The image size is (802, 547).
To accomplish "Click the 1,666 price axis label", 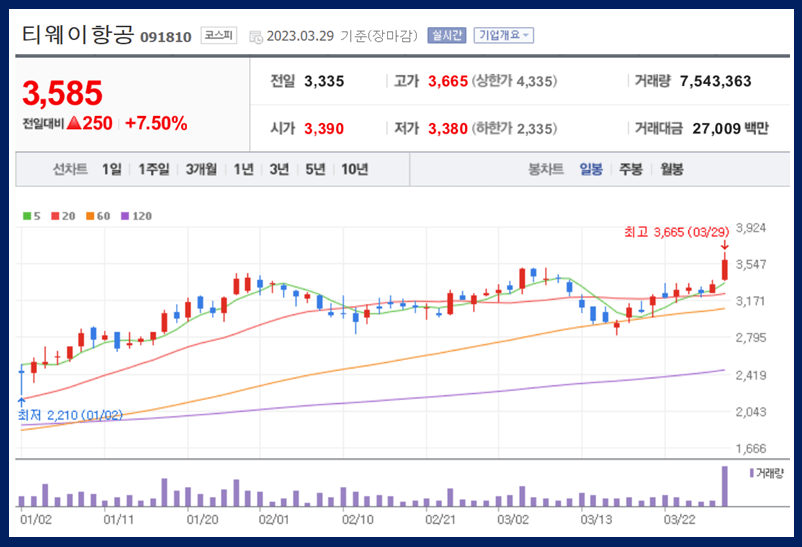I will (x=751, y=449).
